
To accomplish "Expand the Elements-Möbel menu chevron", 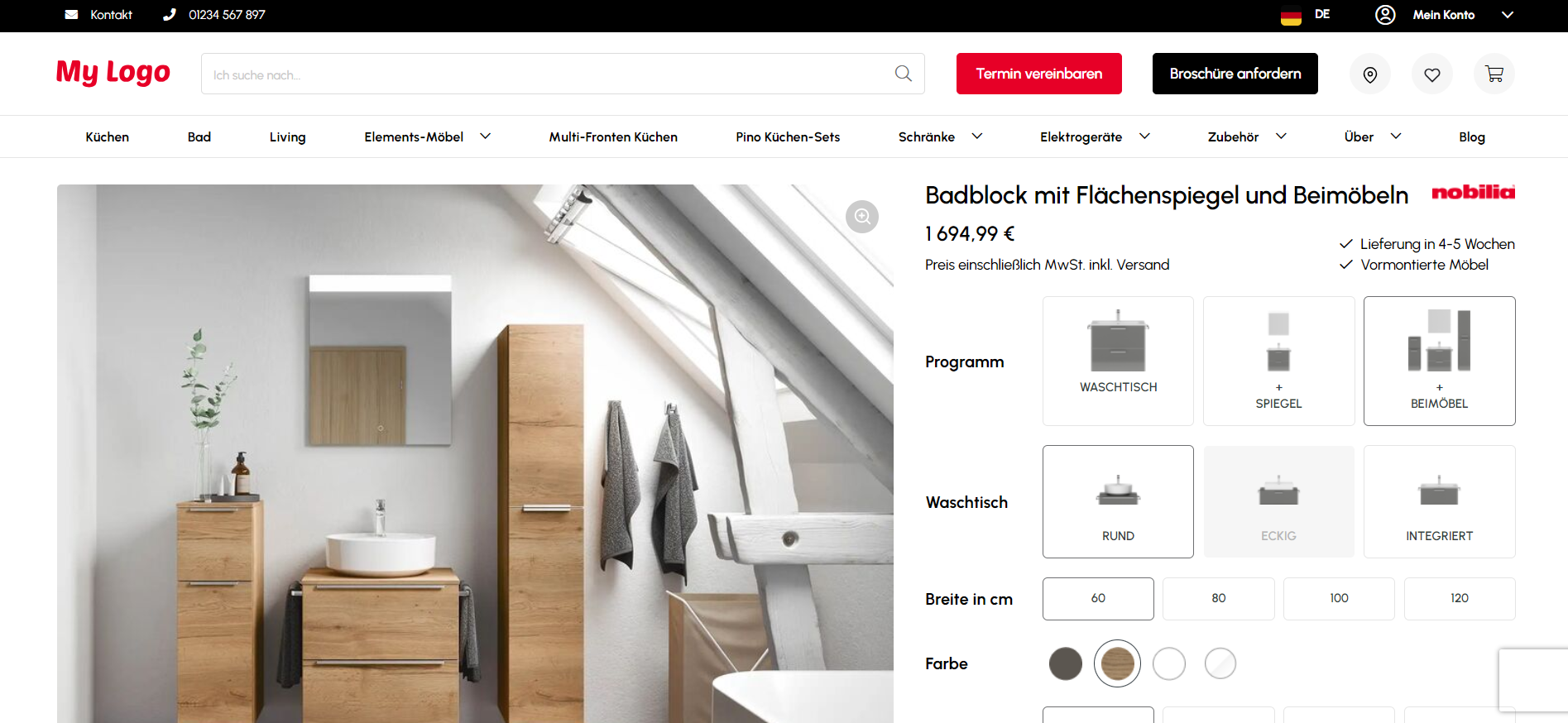I will coord(486,136).
